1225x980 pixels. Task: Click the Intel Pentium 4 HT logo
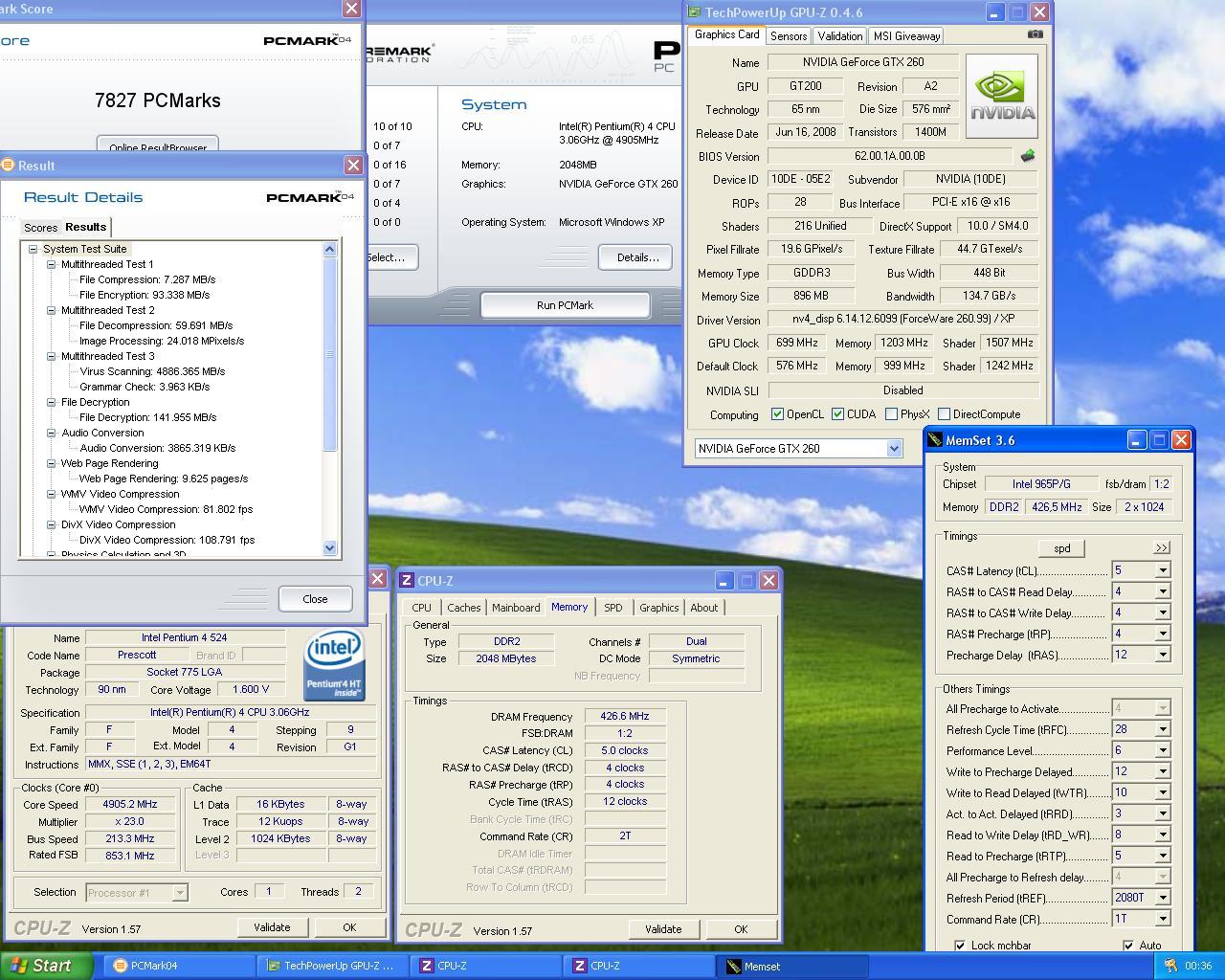pyautogui.click(x=334, y=665)
